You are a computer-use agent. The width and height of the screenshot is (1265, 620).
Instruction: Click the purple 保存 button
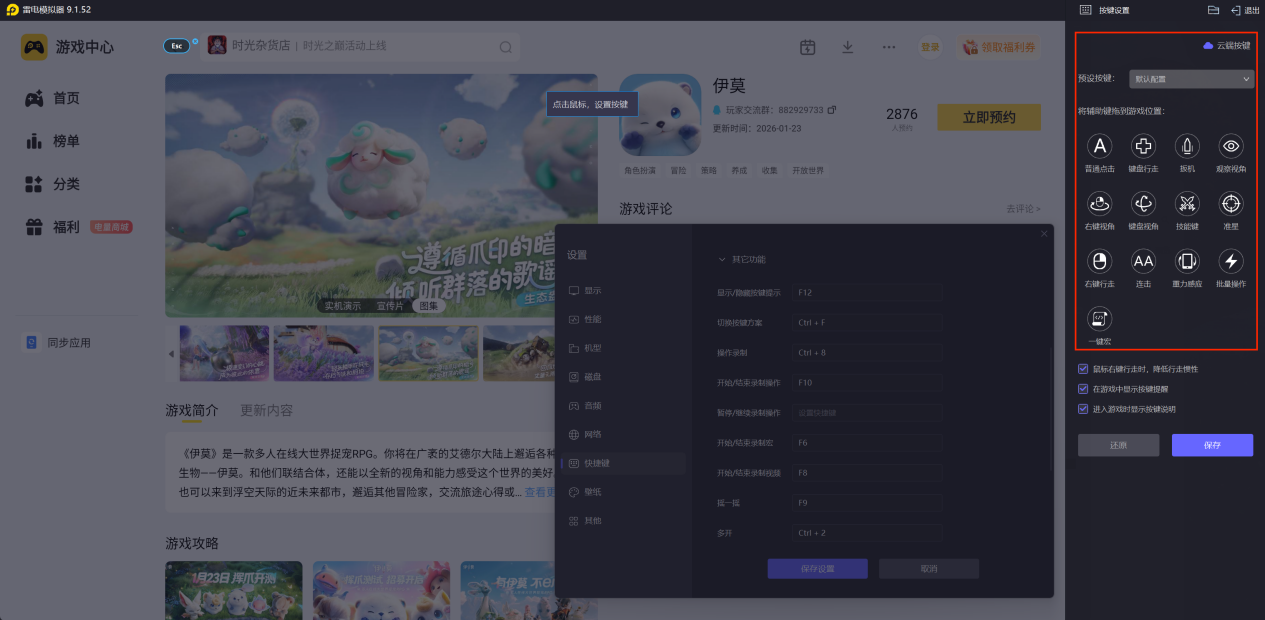coord(1212,445)
